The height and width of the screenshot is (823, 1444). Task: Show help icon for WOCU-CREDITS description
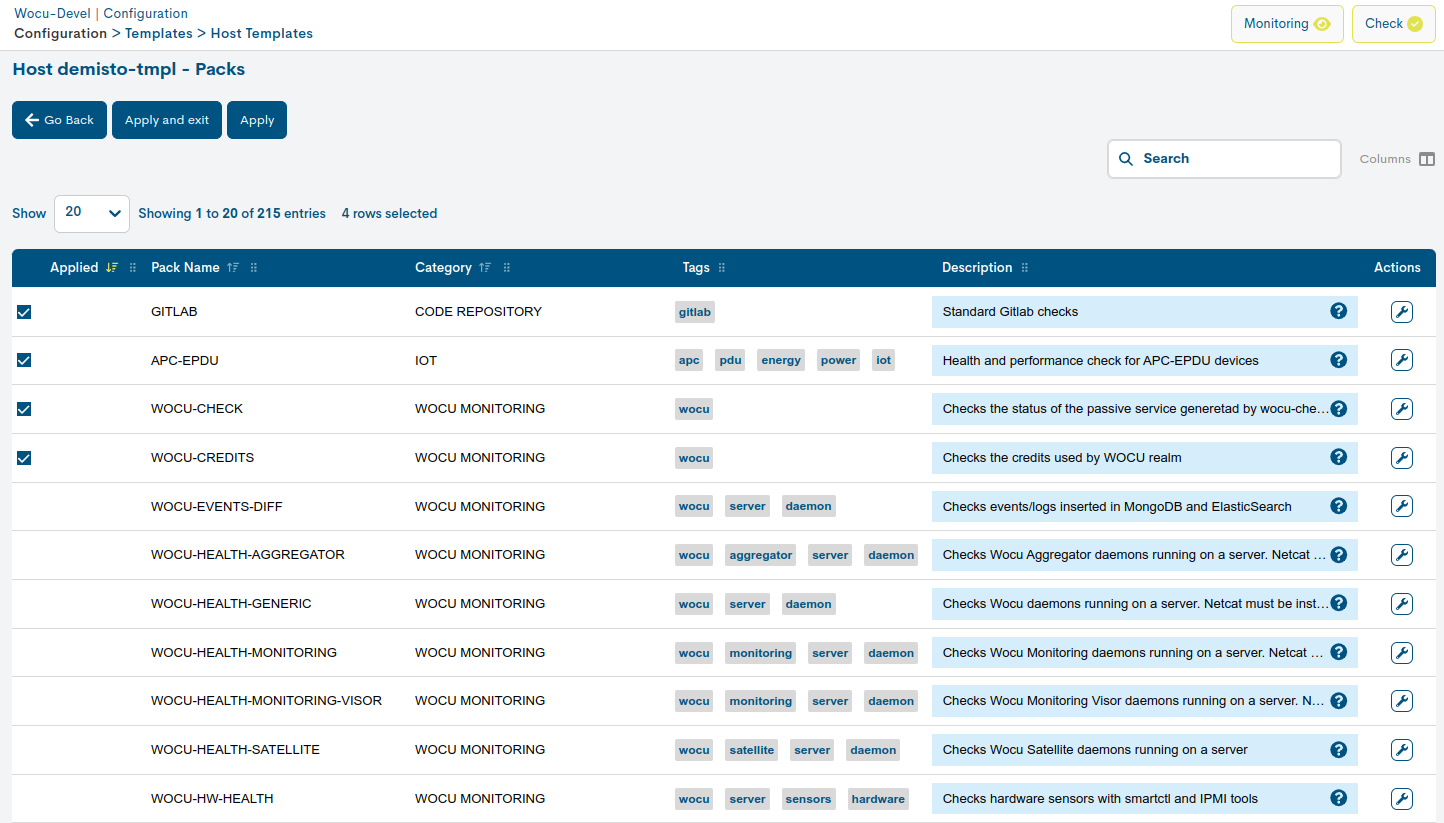point(1339,457)
